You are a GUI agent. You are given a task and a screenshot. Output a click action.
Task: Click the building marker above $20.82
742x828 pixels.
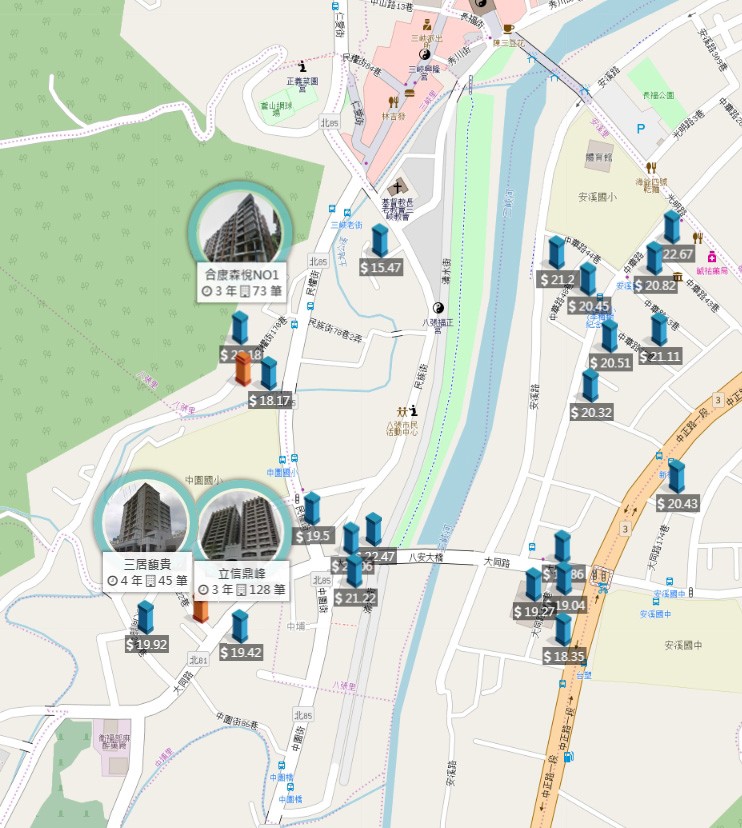point(654,258)
